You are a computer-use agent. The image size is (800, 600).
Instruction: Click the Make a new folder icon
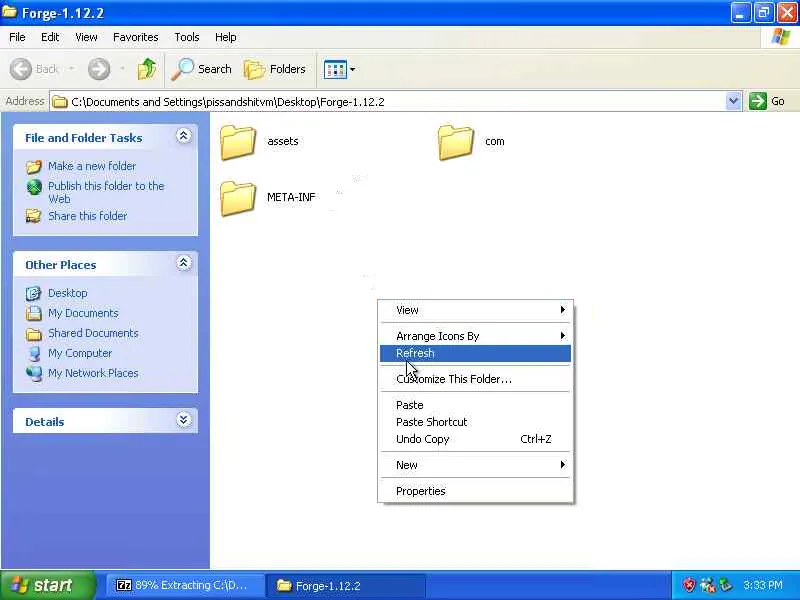[34, 166]
